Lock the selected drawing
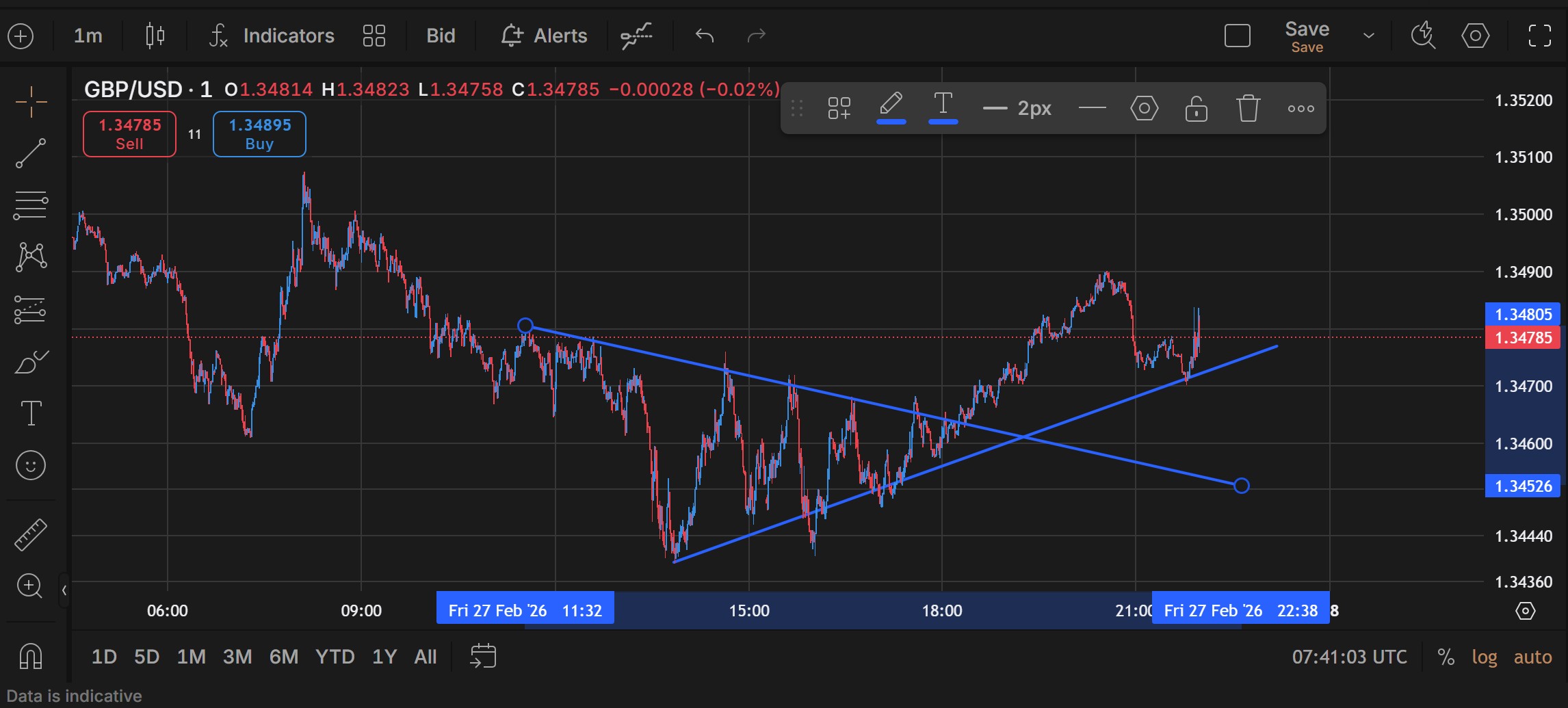Viewport: 1568px width, 708px height. coord(1196,107)
